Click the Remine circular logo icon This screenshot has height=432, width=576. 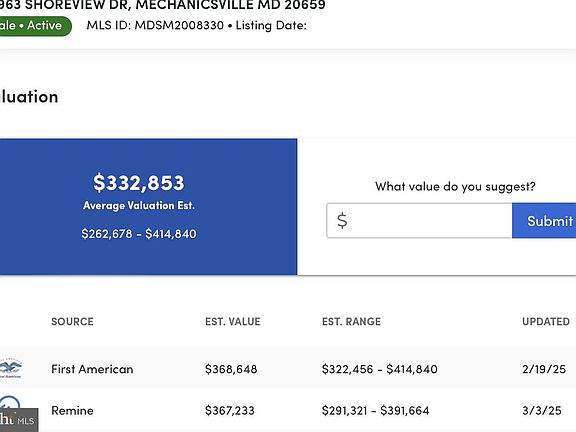(10, 403)
